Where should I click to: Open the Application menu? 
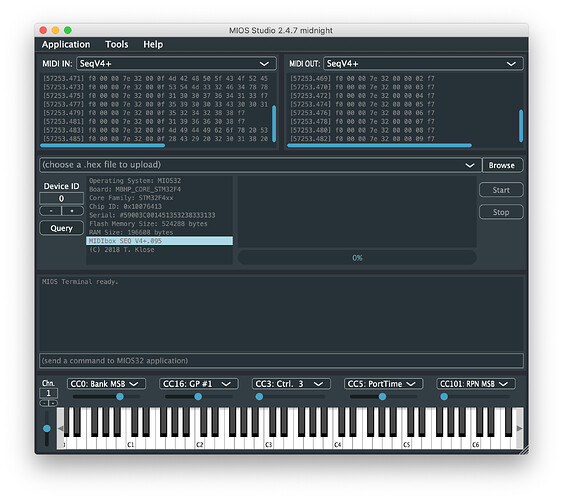click(66, 44)
